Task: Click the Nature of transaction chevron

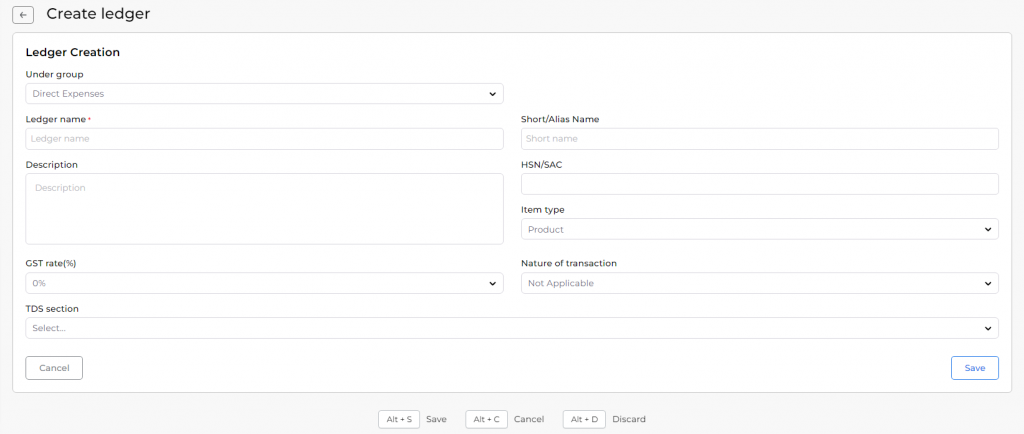Action: click(x=987, y=284)
